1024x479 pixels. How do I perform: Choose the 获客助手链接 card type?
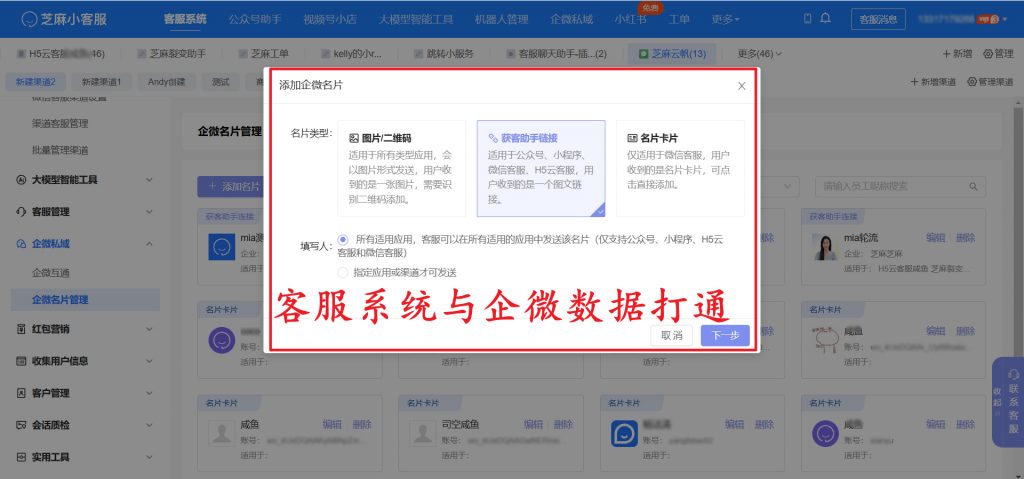pyautogui.click(x=541, y=169)
